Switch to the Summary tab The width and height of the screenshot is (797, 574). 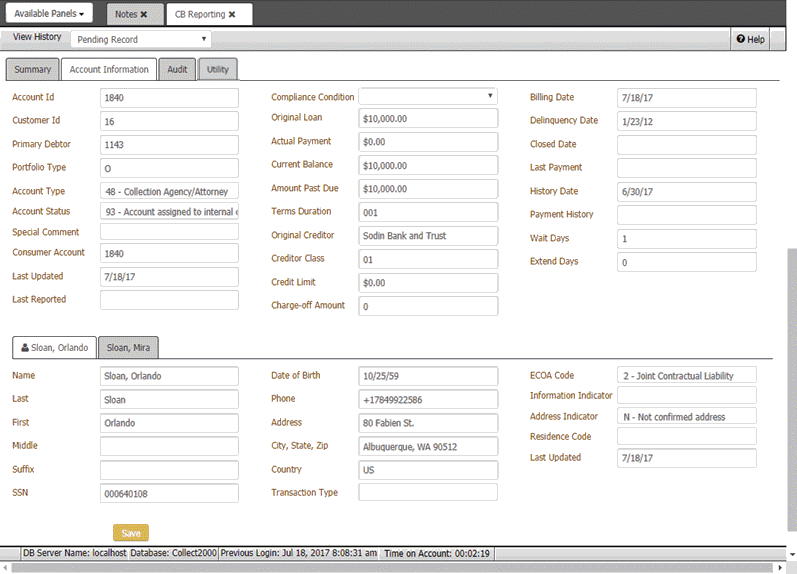pyautogui.click(x=32, y=69)
